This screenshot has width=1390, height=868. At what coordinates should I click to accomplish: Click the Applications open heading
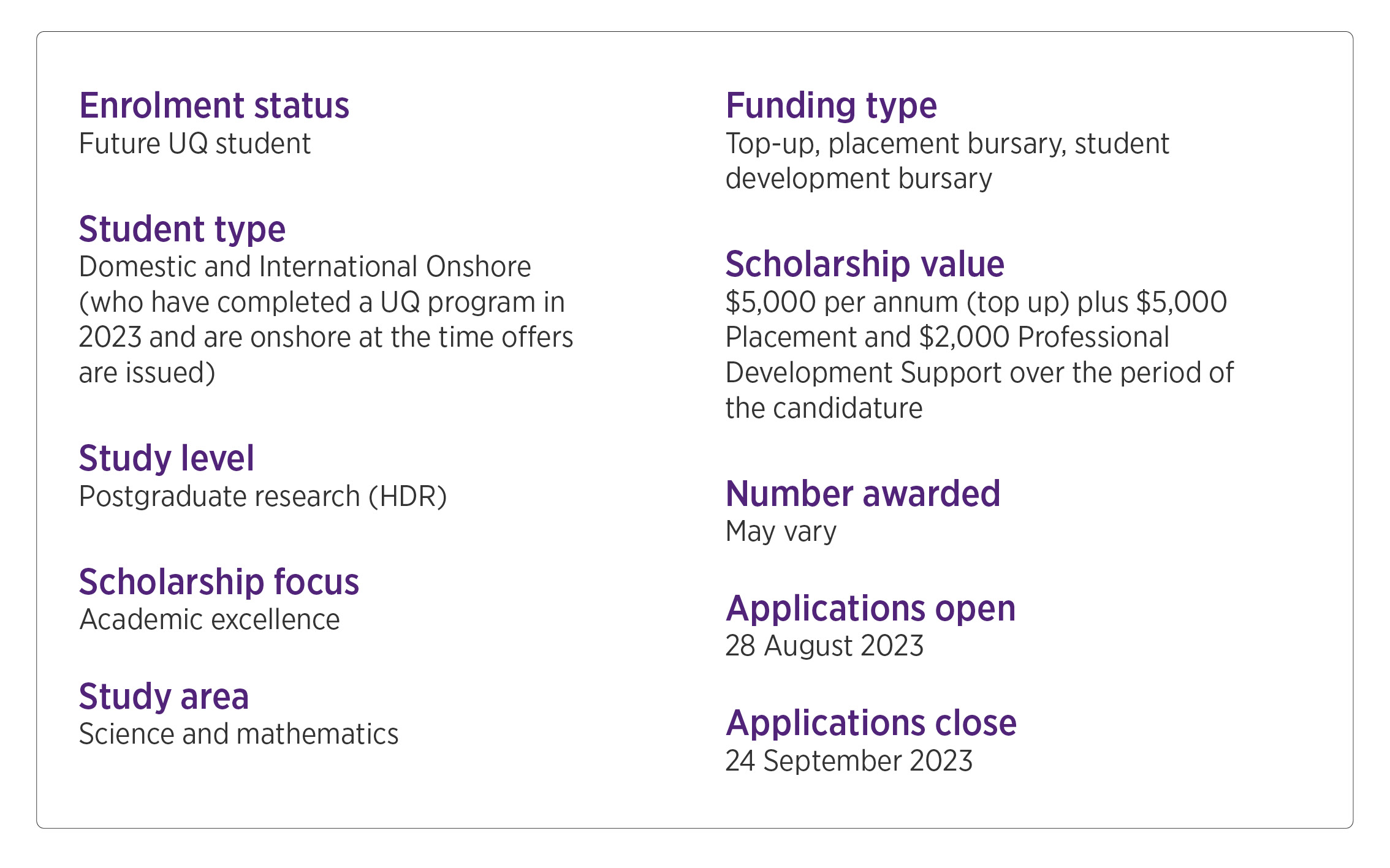(870, 609)
